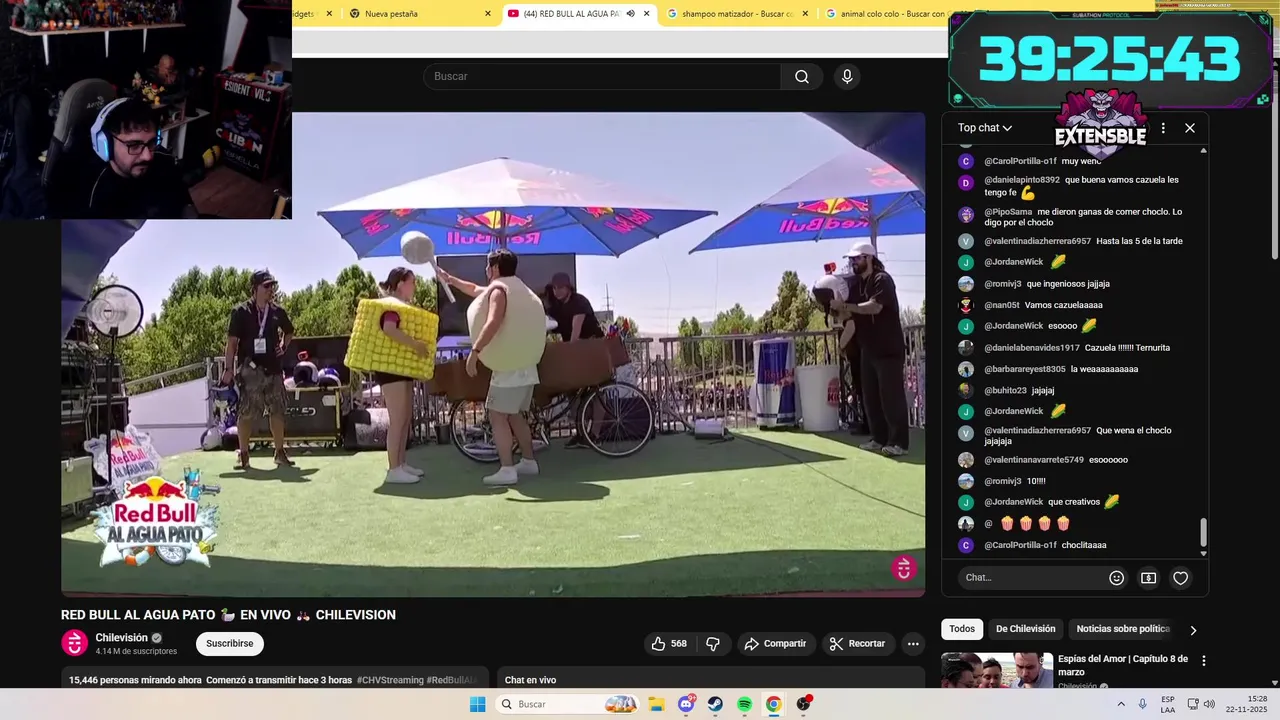Click the taskbar microphone tray icon
Viewport: 1280px width, 720px height.
(1143, 704)
